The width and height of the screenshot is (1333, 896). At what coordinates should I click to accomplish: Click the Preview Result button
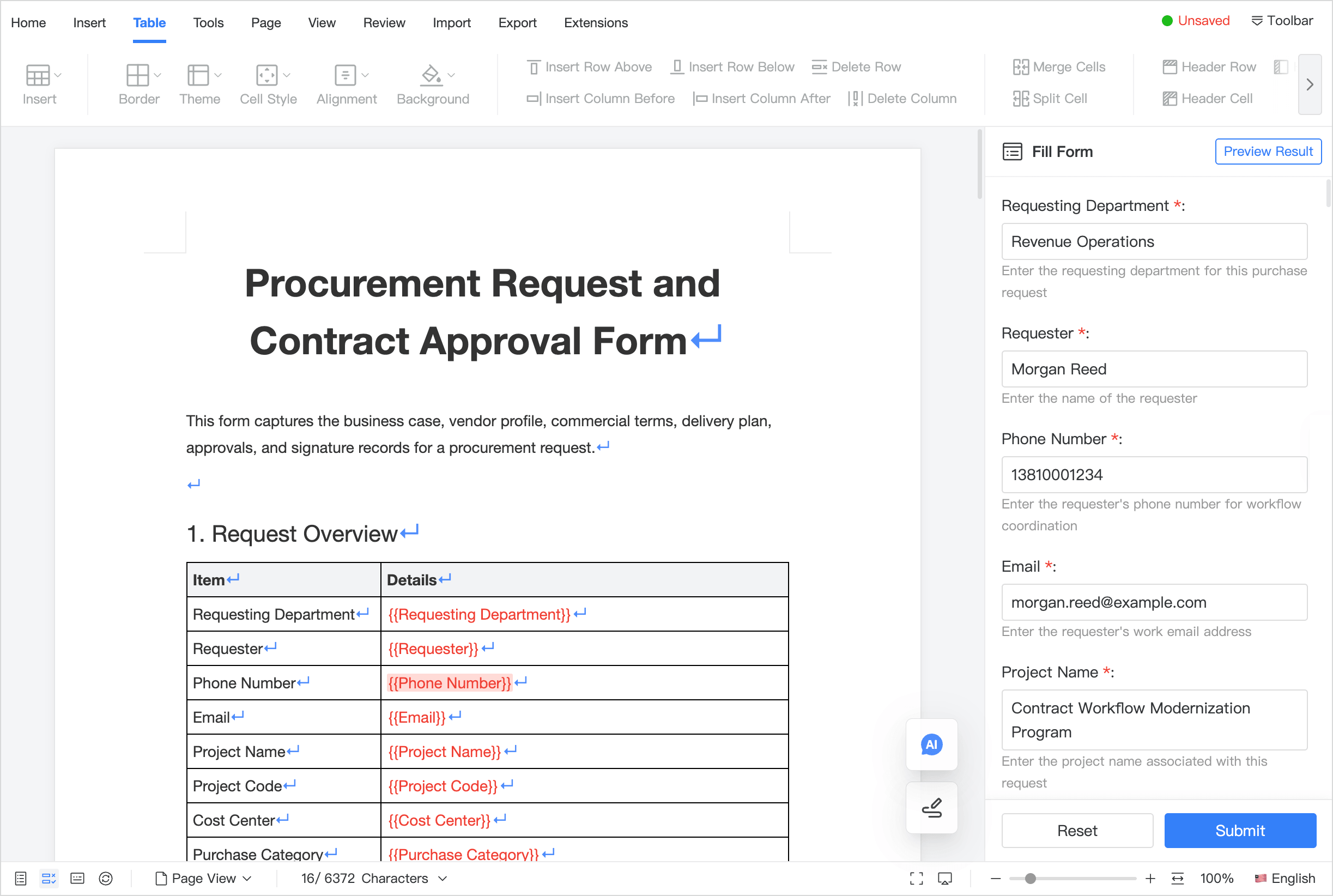click(1268, 152)
